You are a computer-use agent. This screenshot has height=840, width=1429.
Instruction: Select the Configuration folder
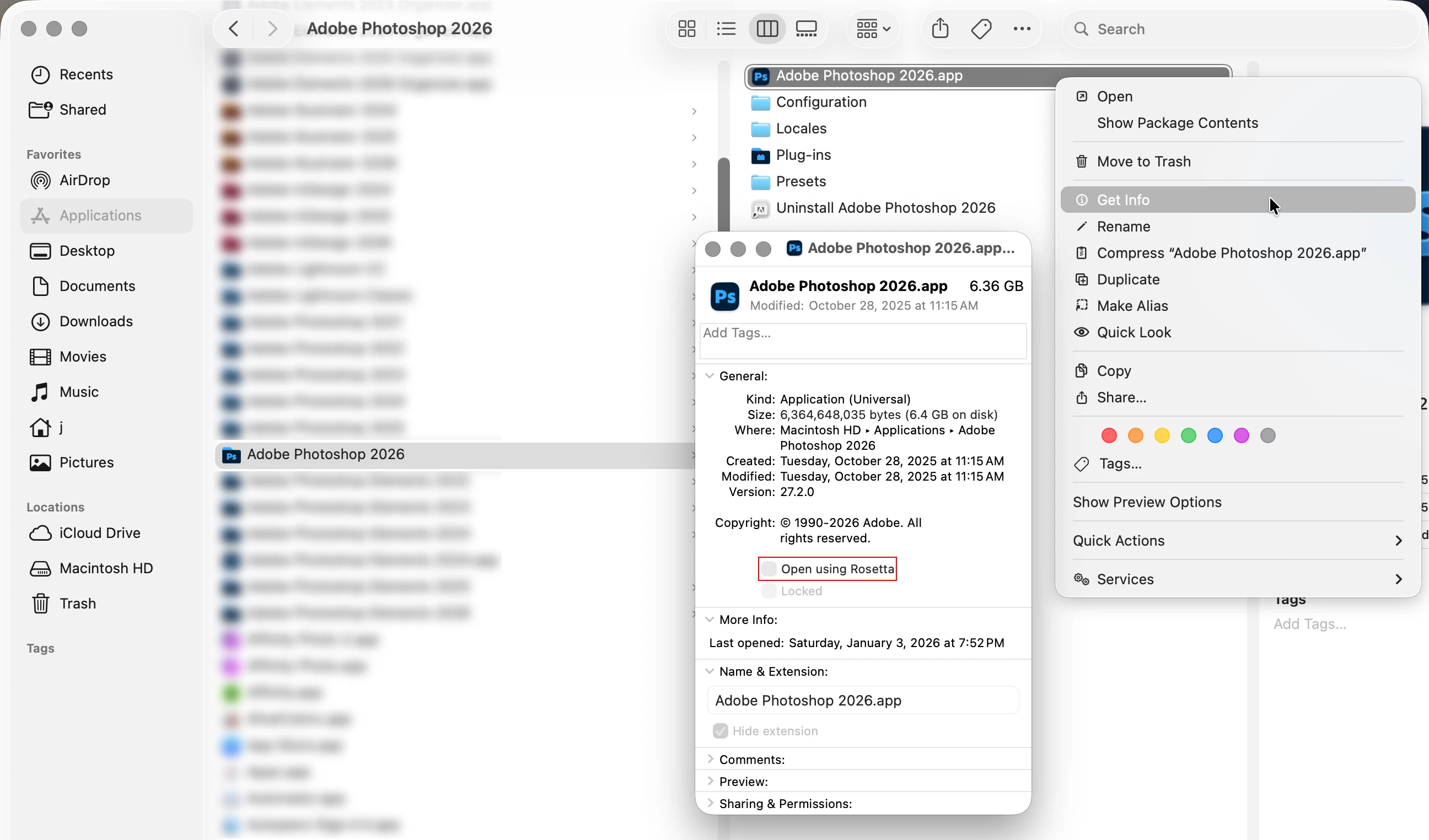click(x=809, y=102)
